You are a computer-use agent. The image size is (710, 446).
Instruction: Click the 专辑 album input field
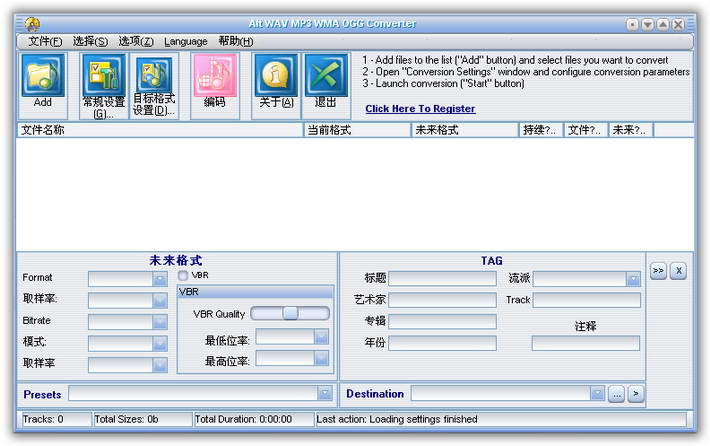442,321
